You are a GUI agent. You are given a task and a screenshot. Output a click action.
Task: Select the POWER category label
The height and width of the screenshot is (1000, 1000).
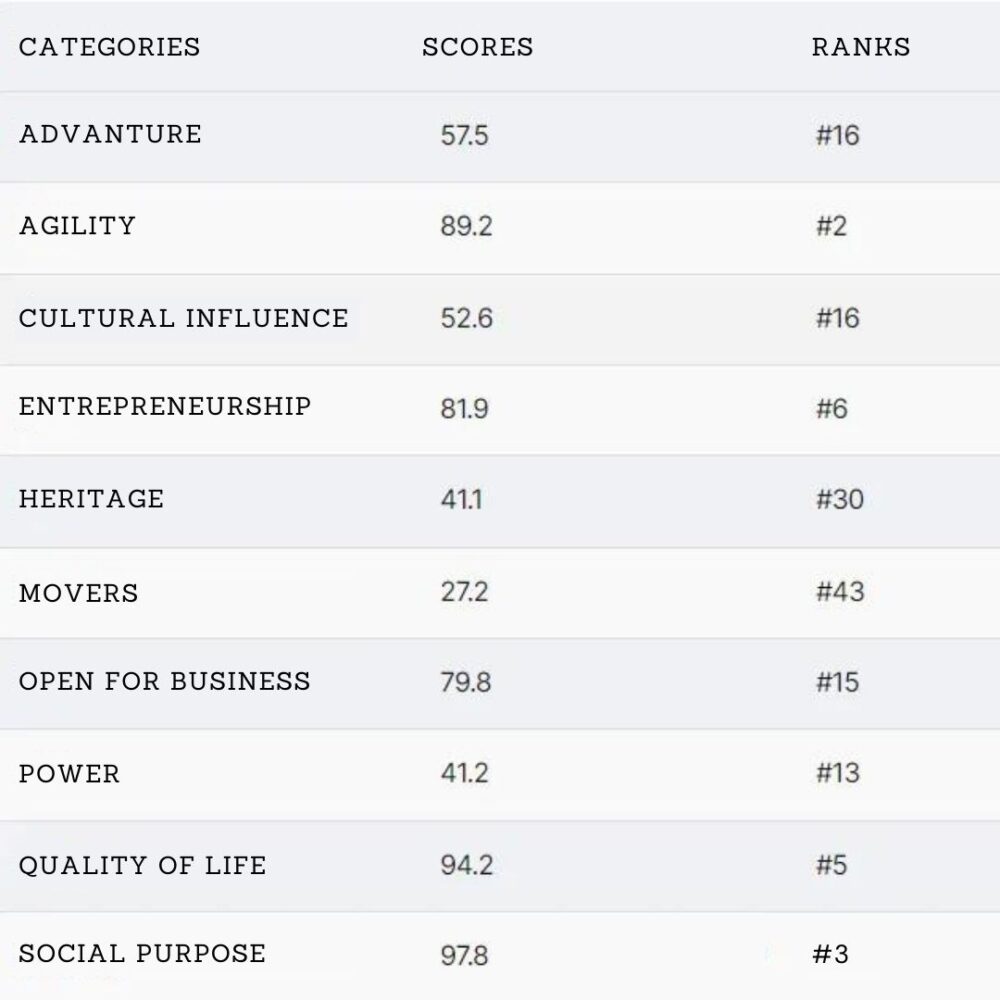pos(69,774)
